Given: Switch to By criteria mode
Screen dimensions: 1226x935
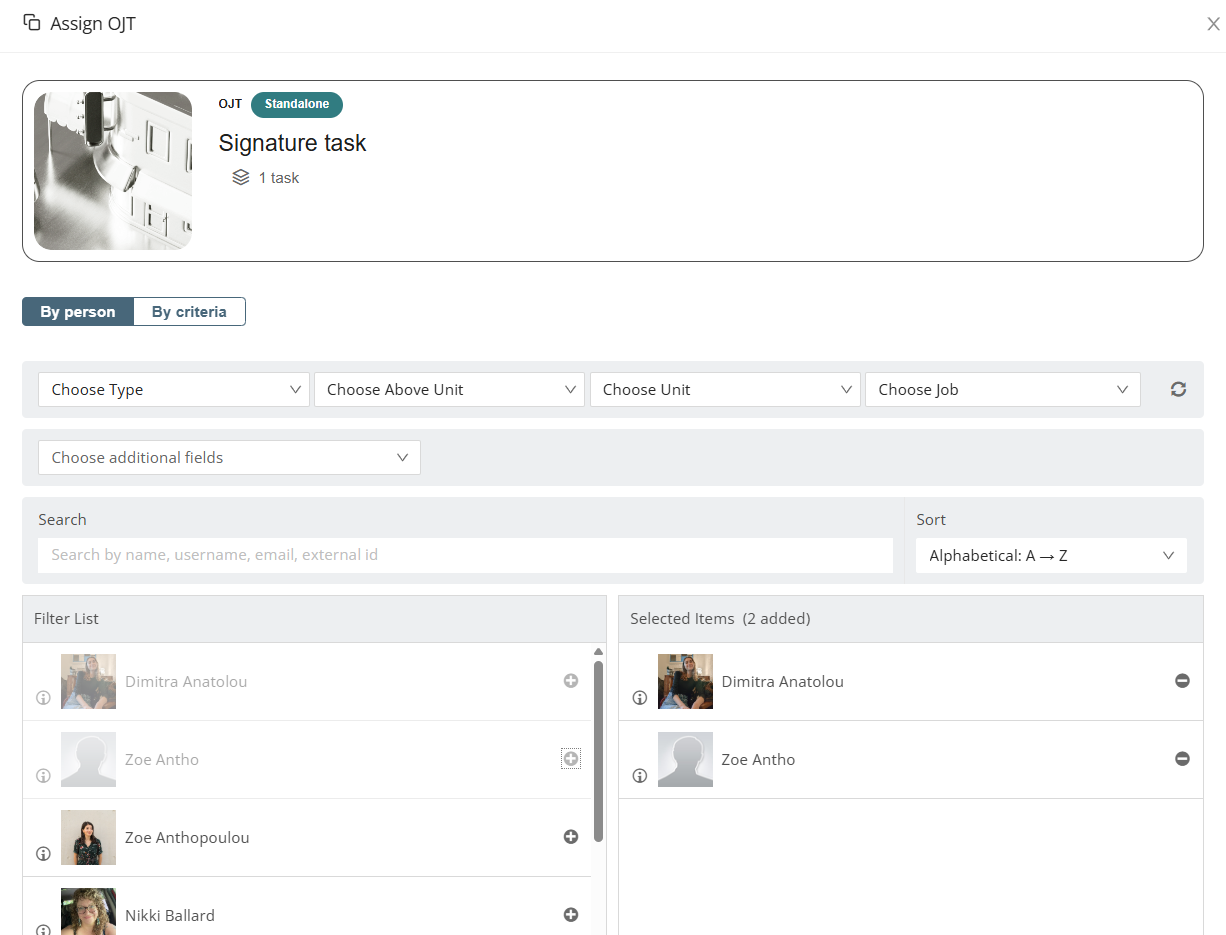Looking at the screenshot, I should (189, 312).
